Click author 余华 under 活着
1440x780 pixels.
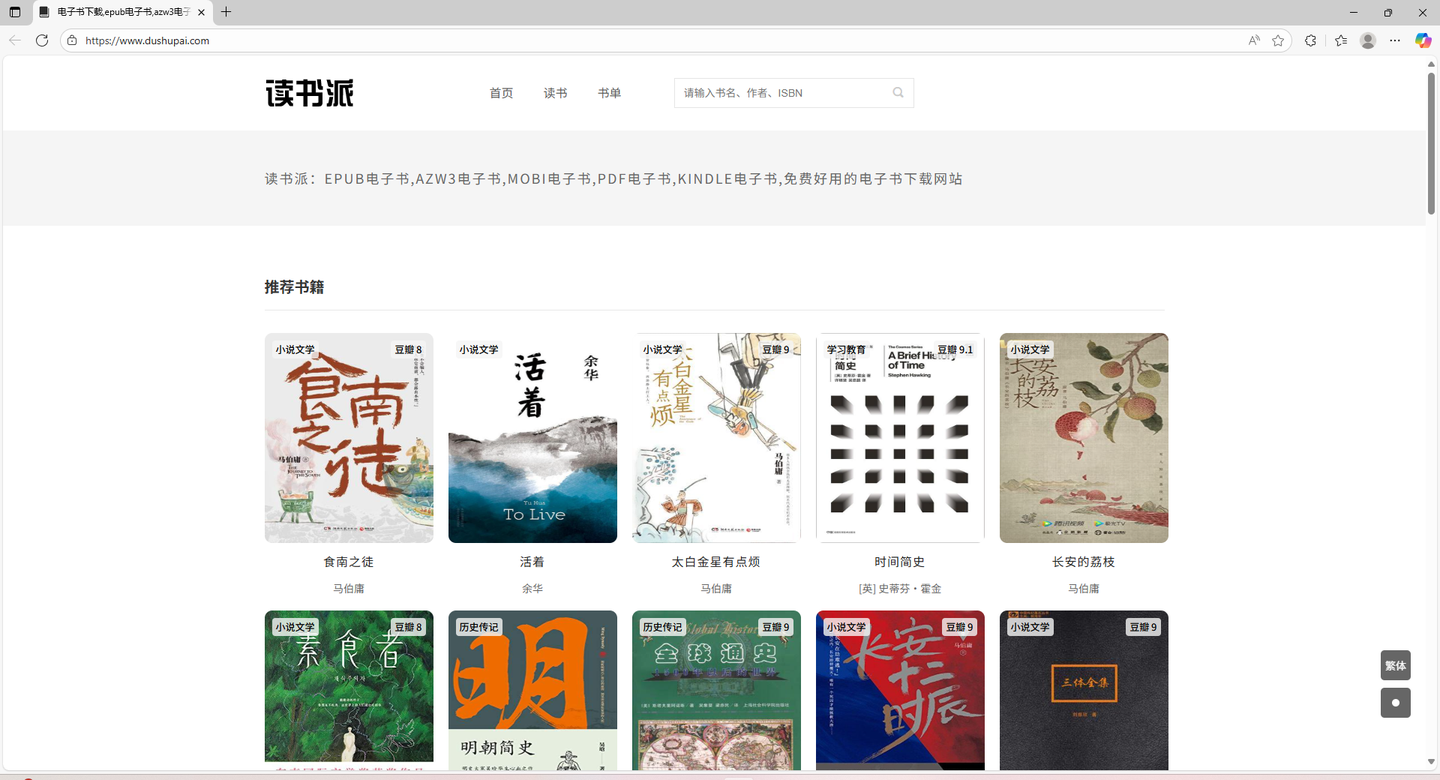tap(532, 589)
